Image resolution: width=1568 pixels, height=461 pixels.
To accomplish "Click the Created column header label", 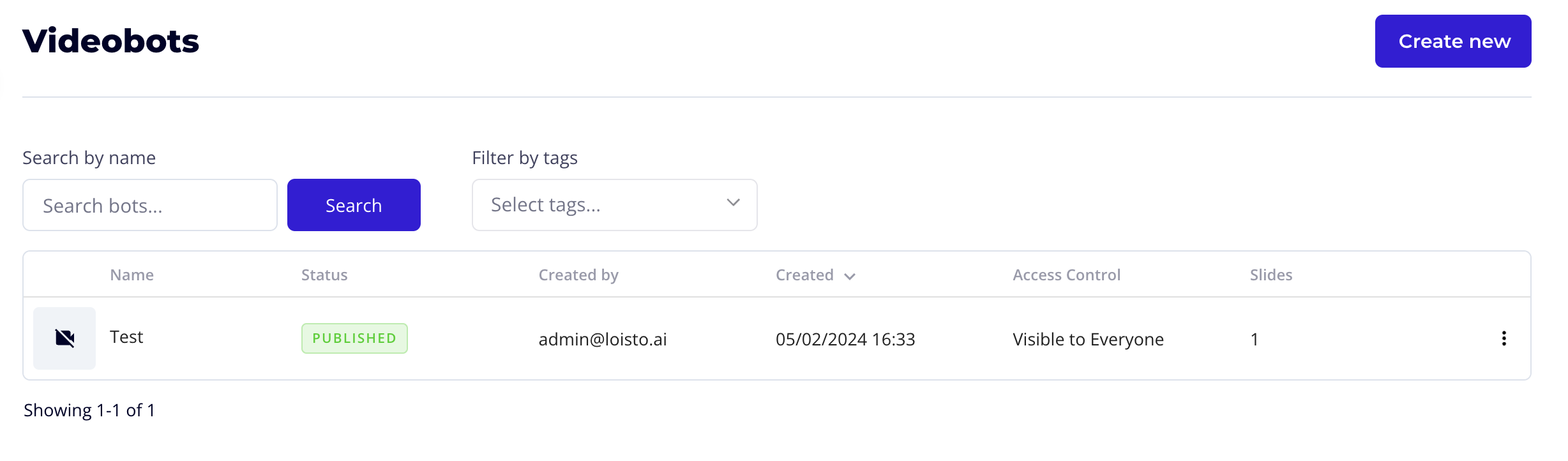I will coord(804,275).
